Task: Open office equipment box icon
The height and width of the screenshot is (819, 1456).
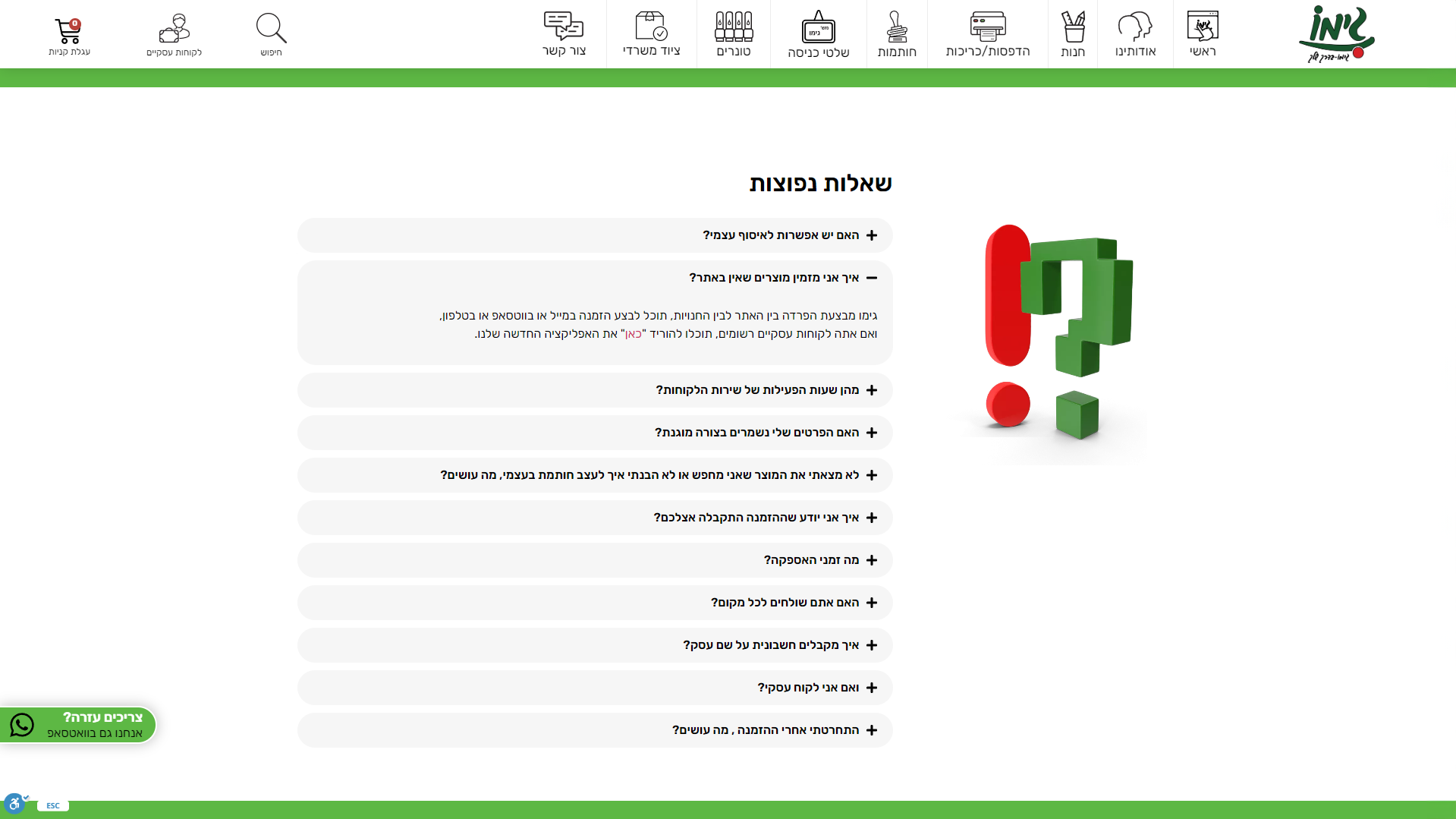Action: (x=651, y=26)
